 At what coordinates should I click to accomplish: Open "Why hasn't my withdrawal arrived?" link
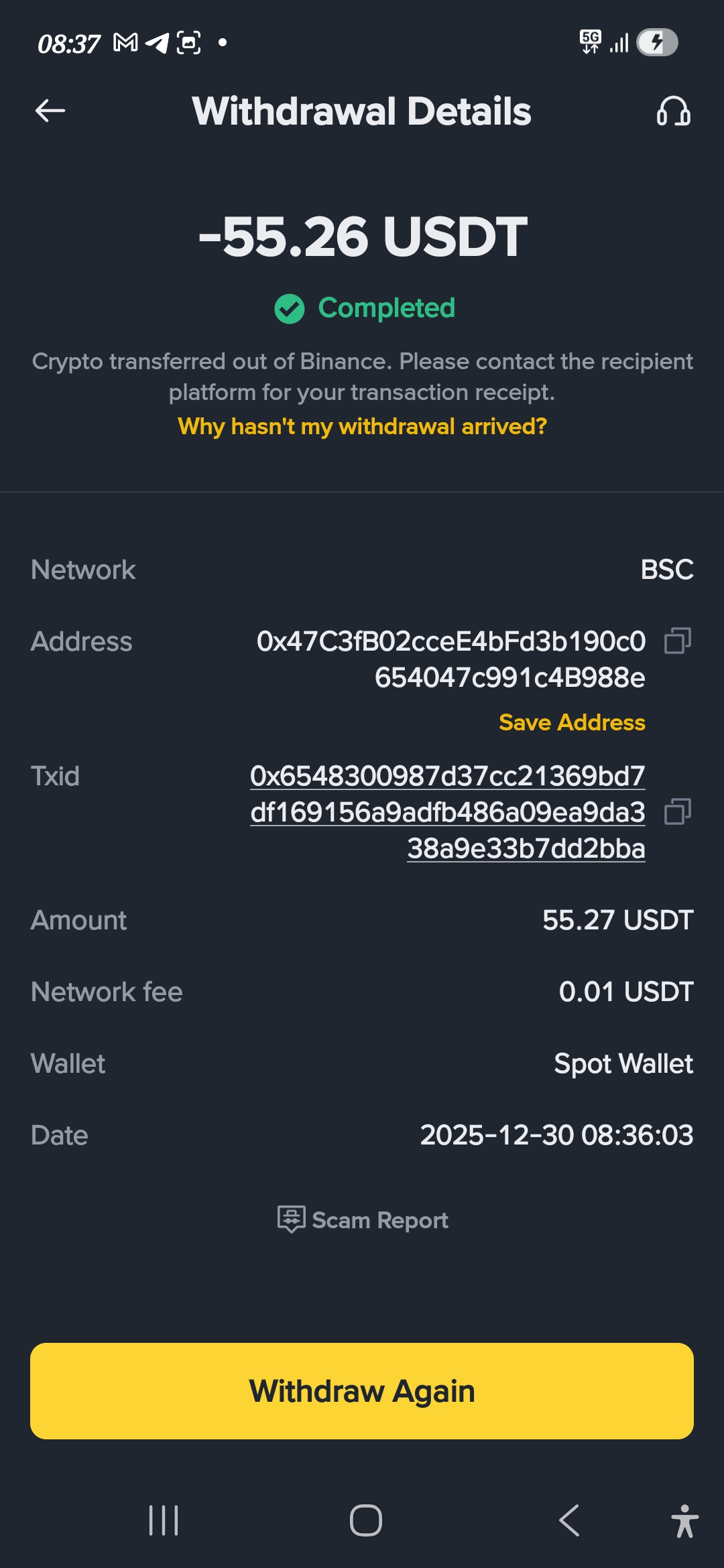362,426
